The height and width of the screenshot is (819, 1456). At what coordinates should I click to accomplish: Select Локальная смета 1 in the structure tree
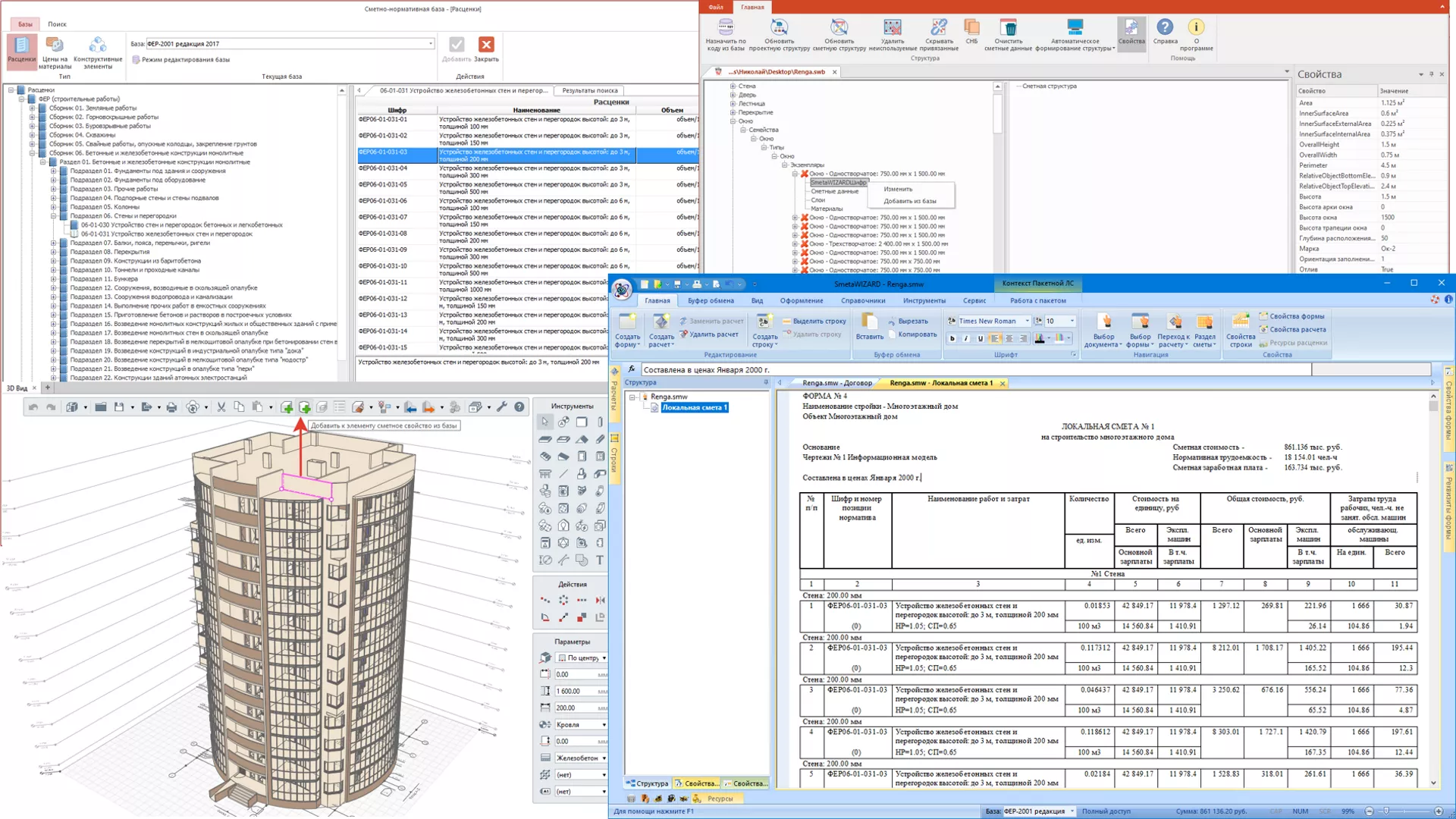[x=694, y=407]
